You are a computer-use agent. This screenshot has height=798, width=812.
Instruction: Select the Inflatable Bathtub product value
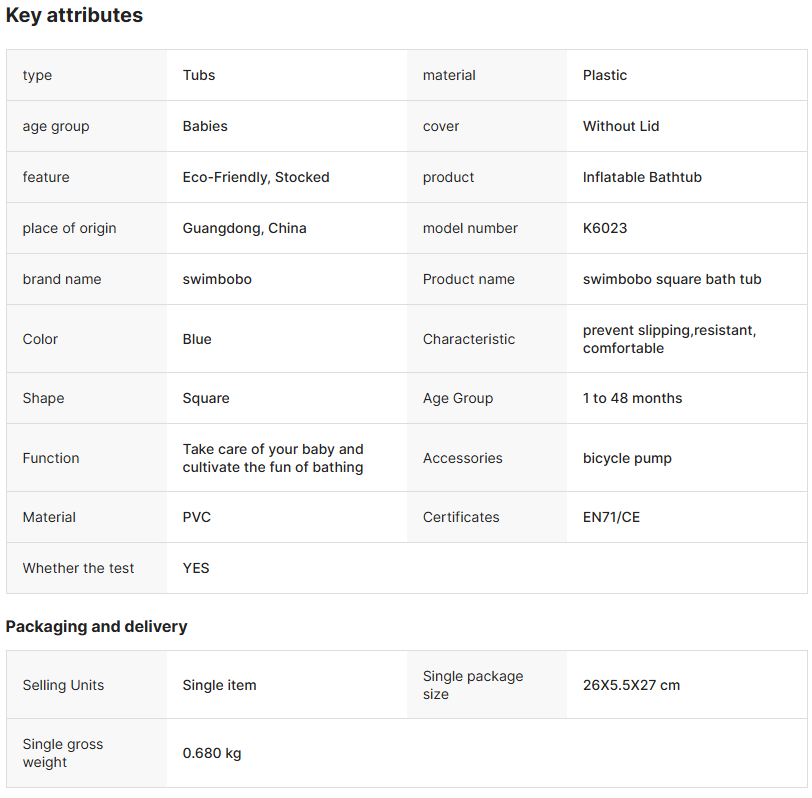pyautogui.click(x=642, y=177)
